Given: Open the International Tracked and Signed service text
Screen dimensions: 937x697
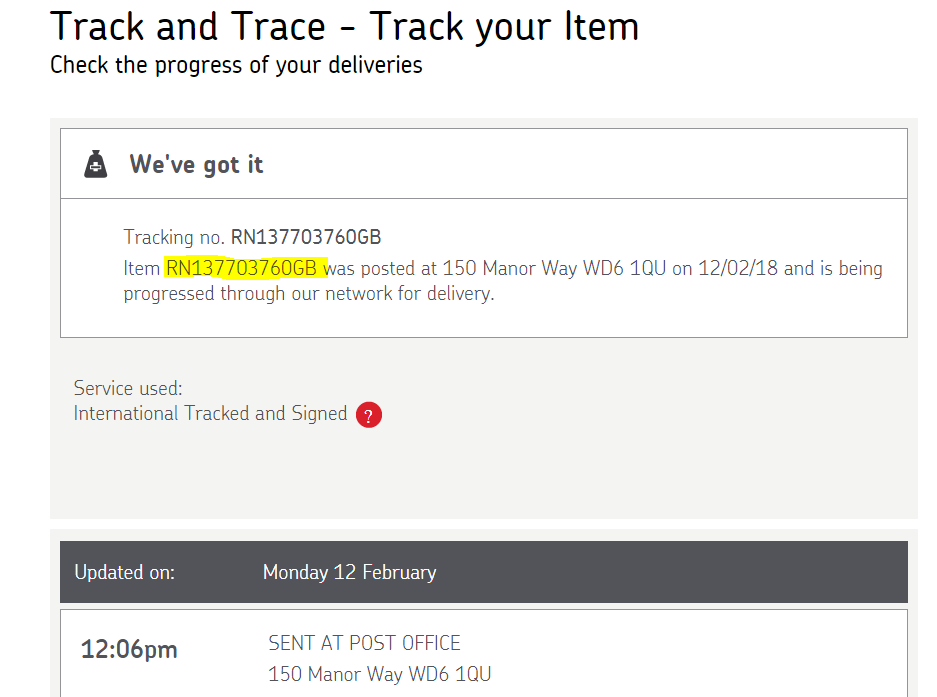Looking at the screenshot, I should (210, 413).
